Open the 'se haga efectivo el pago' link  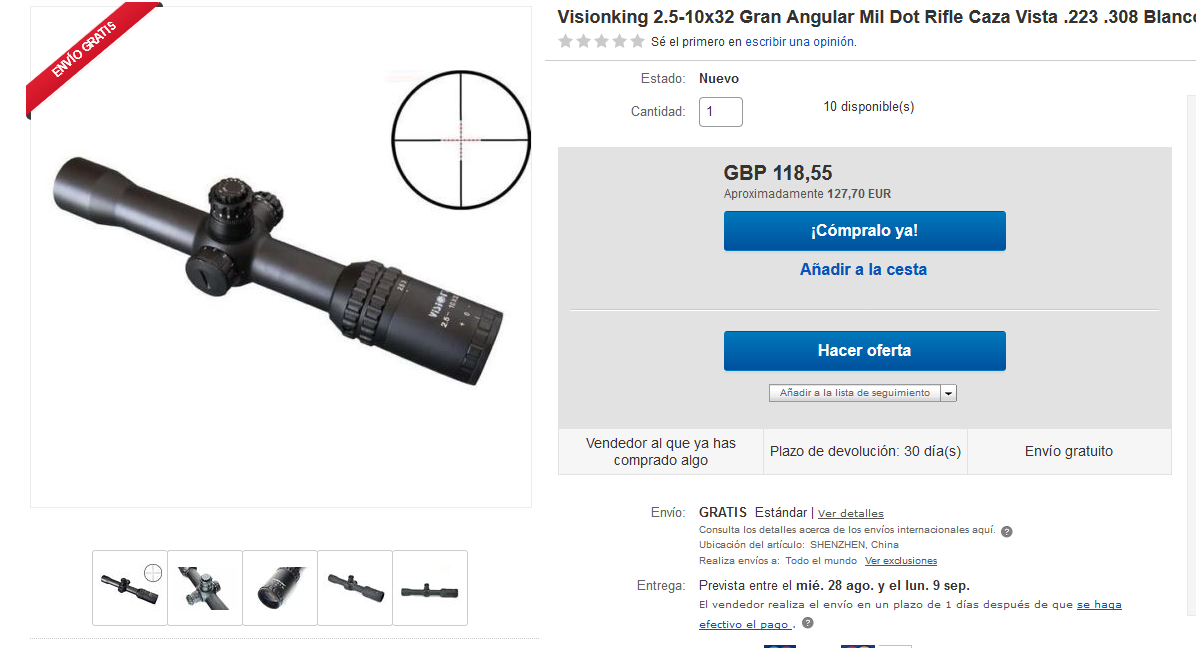[x=910, y=614]
